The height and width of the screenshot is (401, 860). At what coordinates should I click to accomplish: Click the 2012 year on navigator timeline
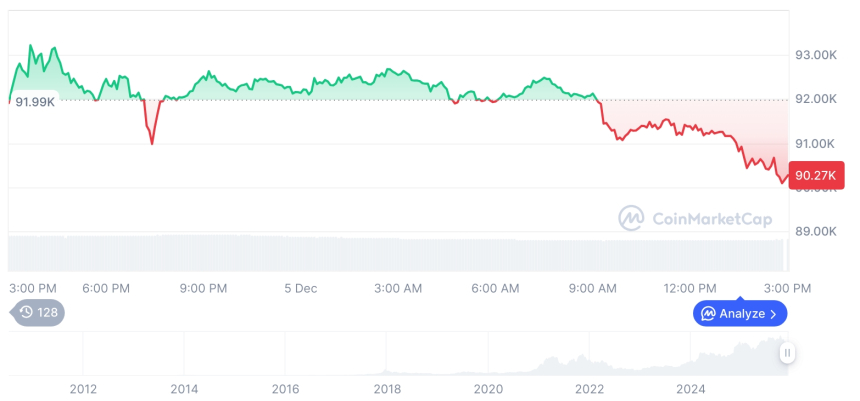[83, 388]
